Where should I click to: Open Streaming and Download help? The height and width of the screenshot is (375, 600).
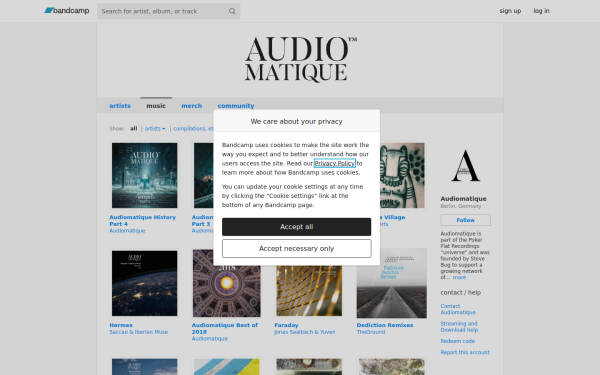pyautogui.click(x=459, y=326)
